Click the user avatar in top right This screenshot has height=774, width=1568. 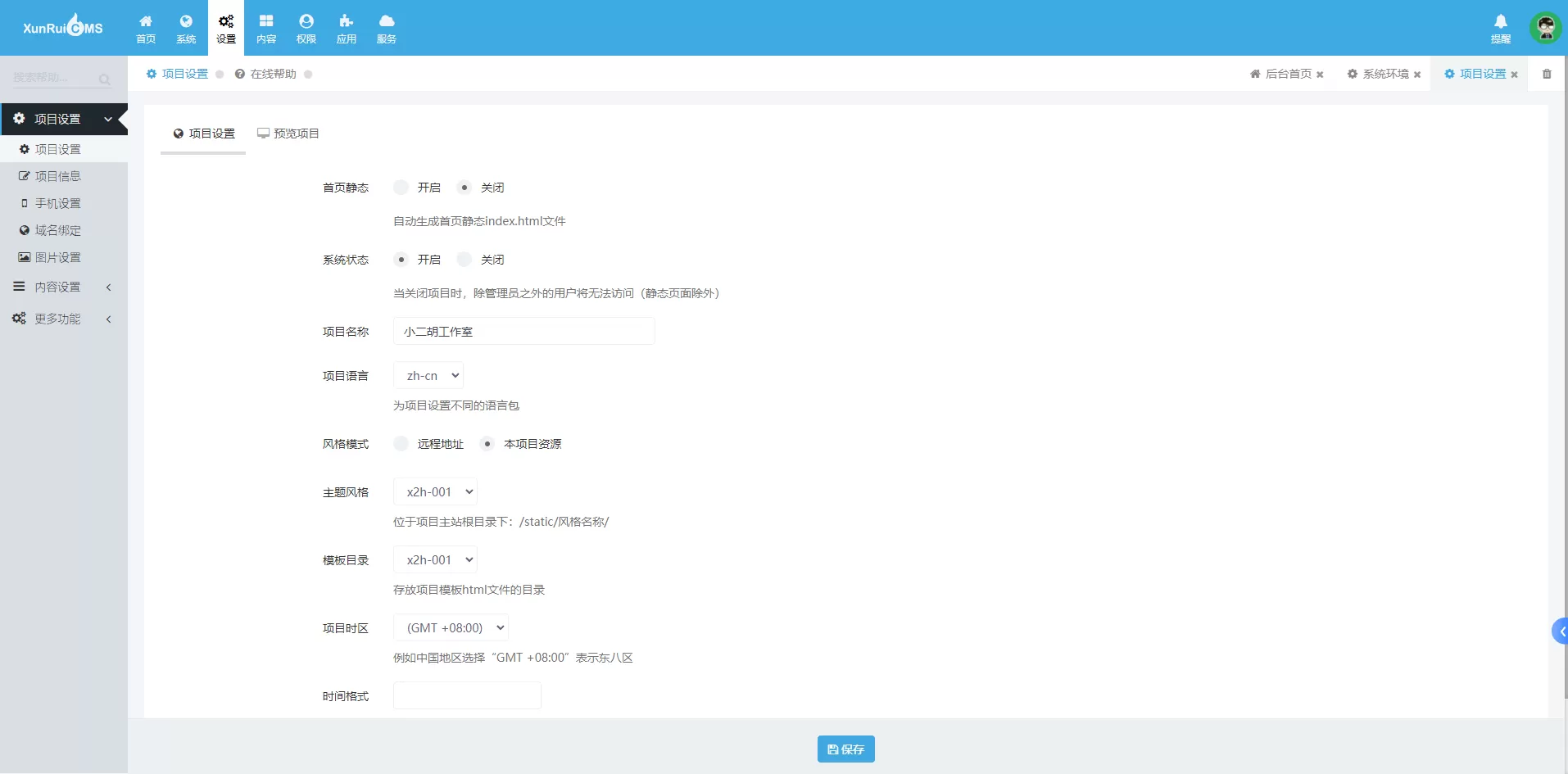[x=1545, y=28]
